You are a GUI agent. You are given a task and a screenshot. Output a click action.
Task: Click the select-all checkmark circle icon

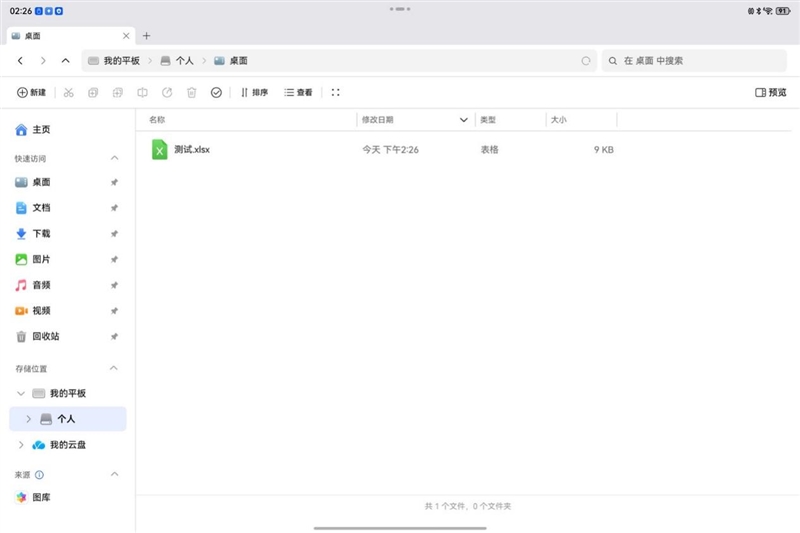point(216,92)
